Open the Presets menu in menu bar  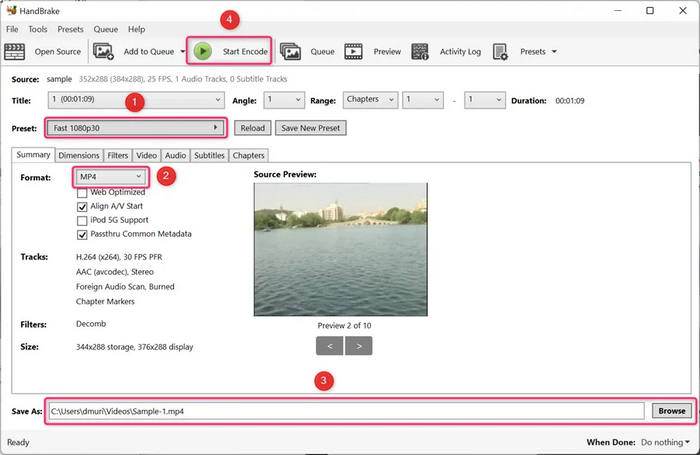[x=70, y=29]
